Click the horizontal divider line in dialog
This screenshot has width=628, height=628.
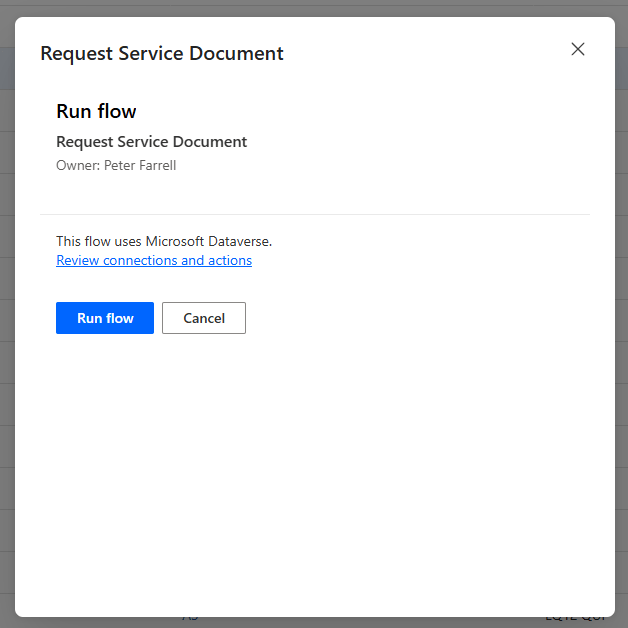pyautogui.click(x=314, y=214)
